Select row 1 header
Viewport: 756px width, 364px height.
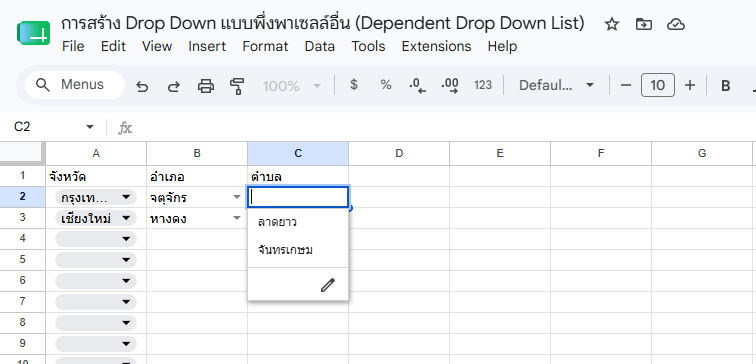[x=23, y=176]
